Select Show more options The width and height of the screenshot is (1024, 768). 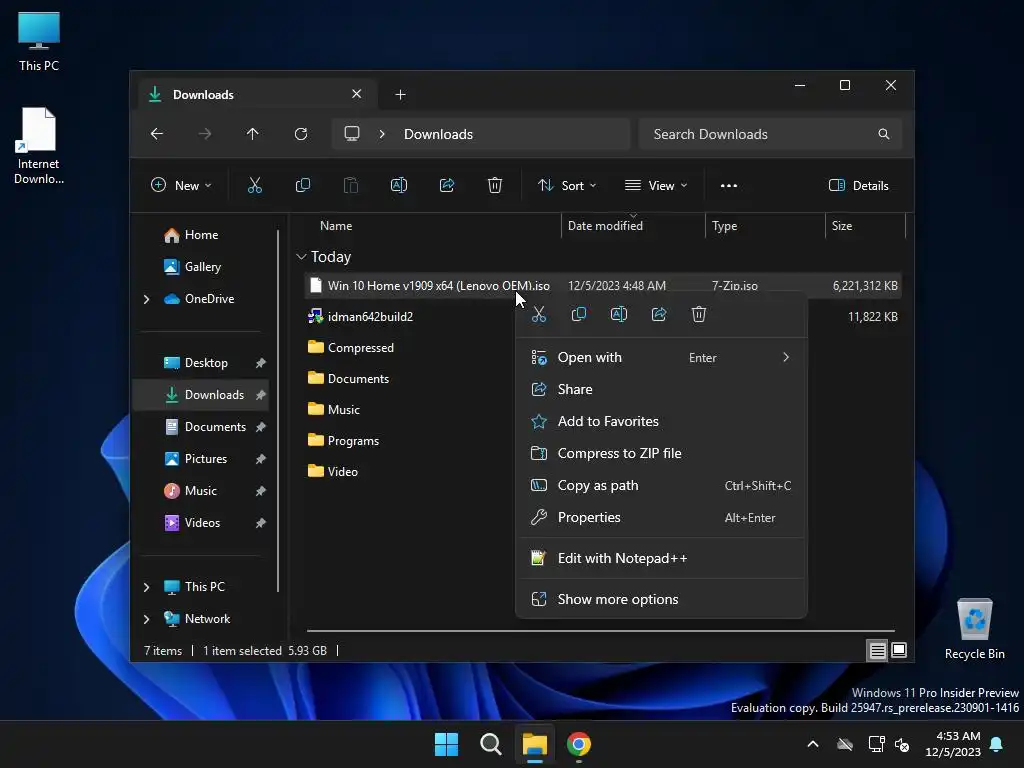tap(661, 600)
